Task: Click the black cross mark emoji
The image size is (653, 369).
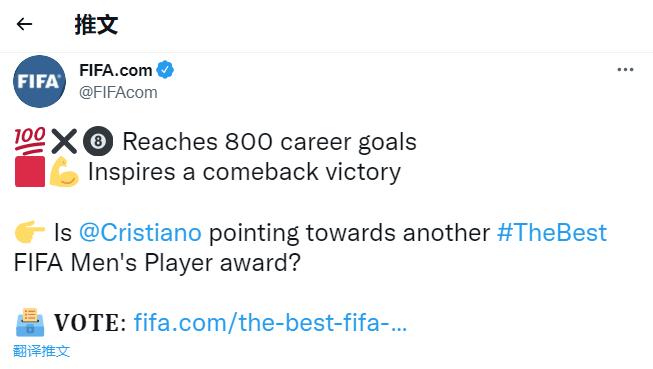Action: click(x=64, y=142)
